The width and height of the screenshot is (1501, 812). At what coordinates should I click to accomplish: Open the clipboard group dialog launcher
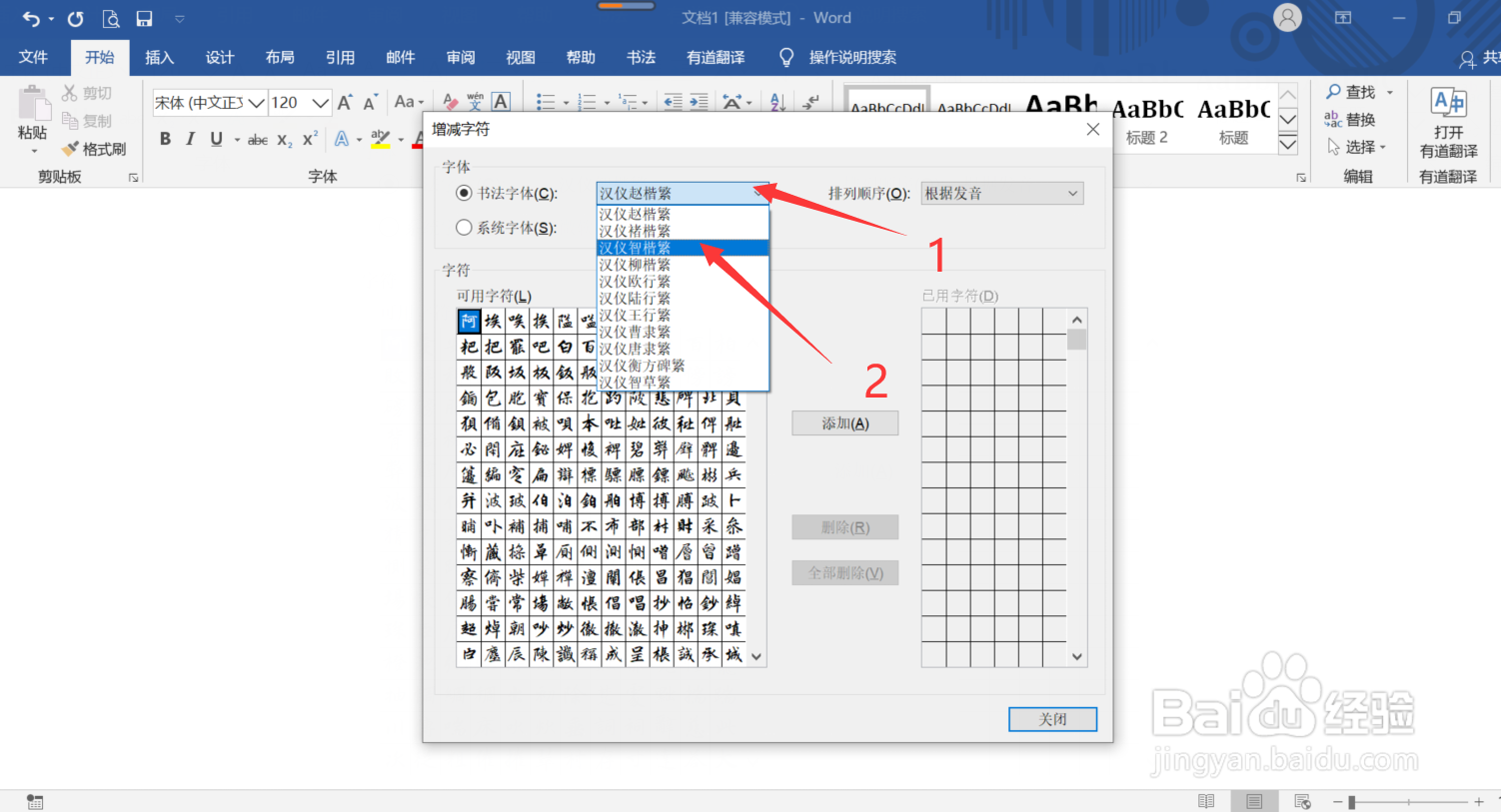[x=133, y=178]
